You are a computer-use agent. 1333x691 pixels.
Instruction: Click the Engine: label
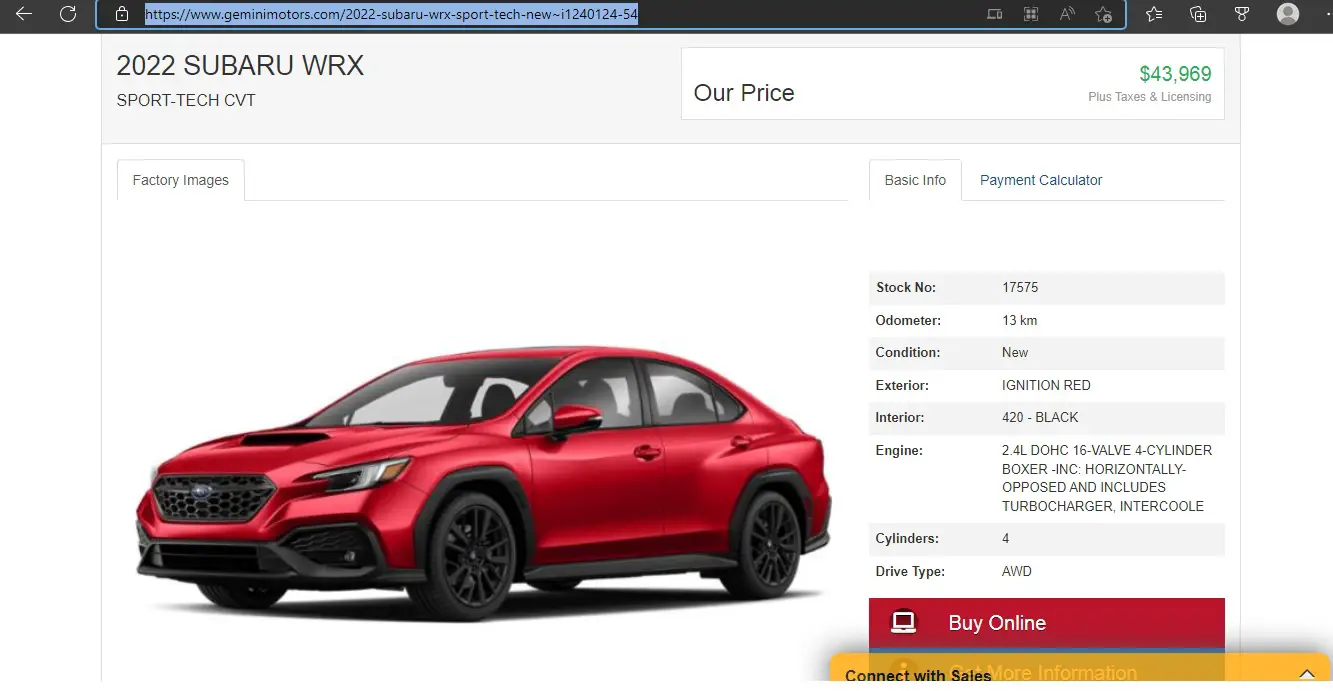click(899, 450)
